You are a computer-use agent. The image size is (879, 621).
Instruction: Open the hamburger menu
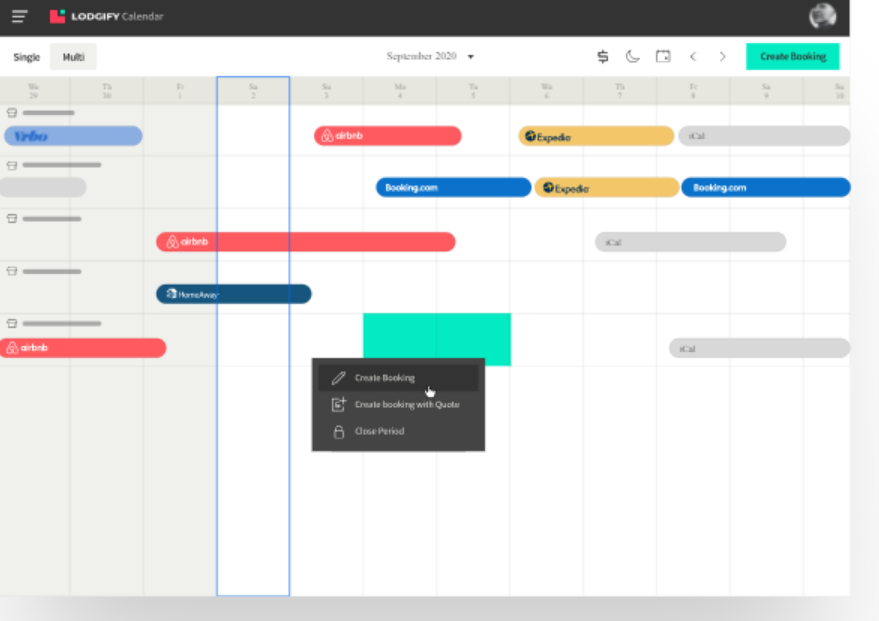pyautogui.click(x=20, y=16)
